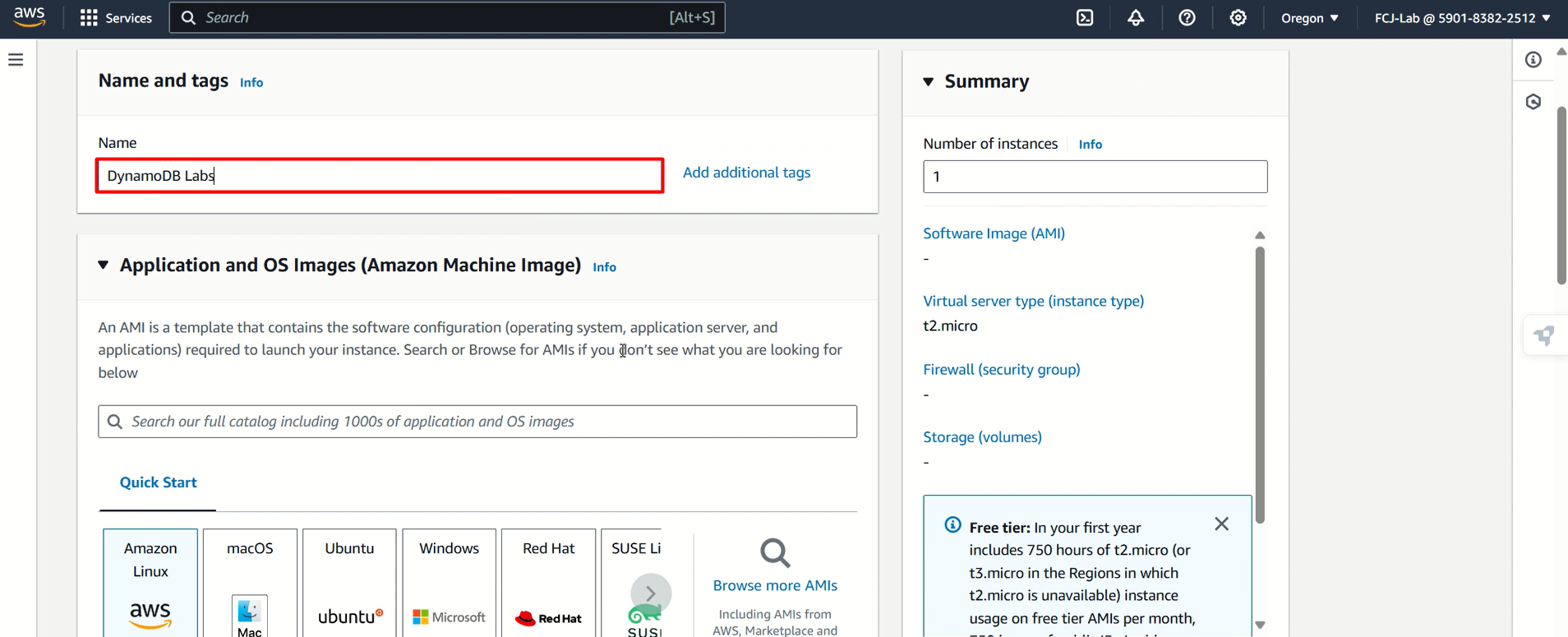This screenshot has height=637, width=1568.
Task: Click the summary panel vertical scrollbar
Action: (x=1260, y=385)
